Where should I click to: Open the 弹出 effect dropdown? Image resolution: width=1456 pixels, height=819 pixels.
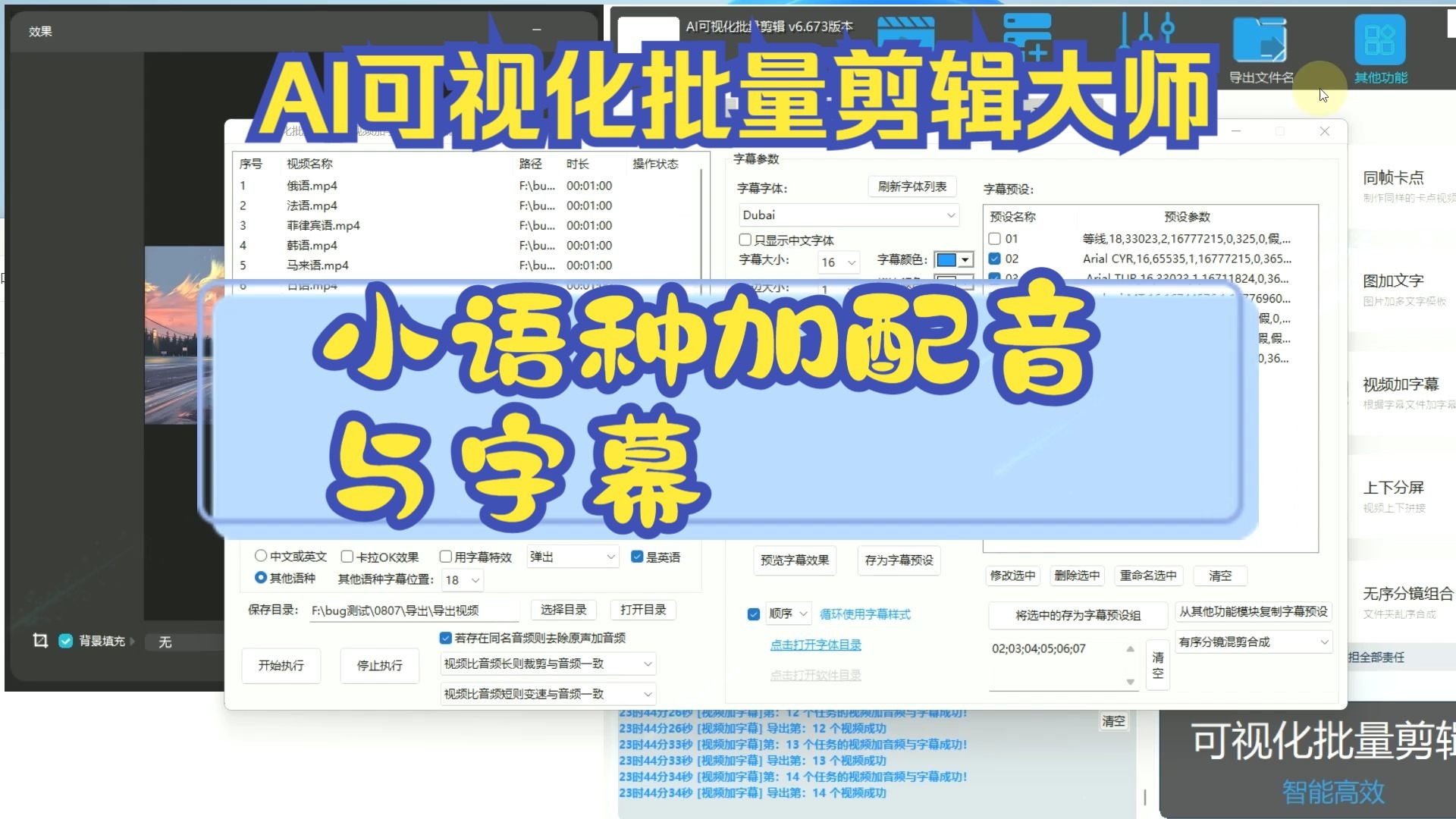tap(573, 557)
